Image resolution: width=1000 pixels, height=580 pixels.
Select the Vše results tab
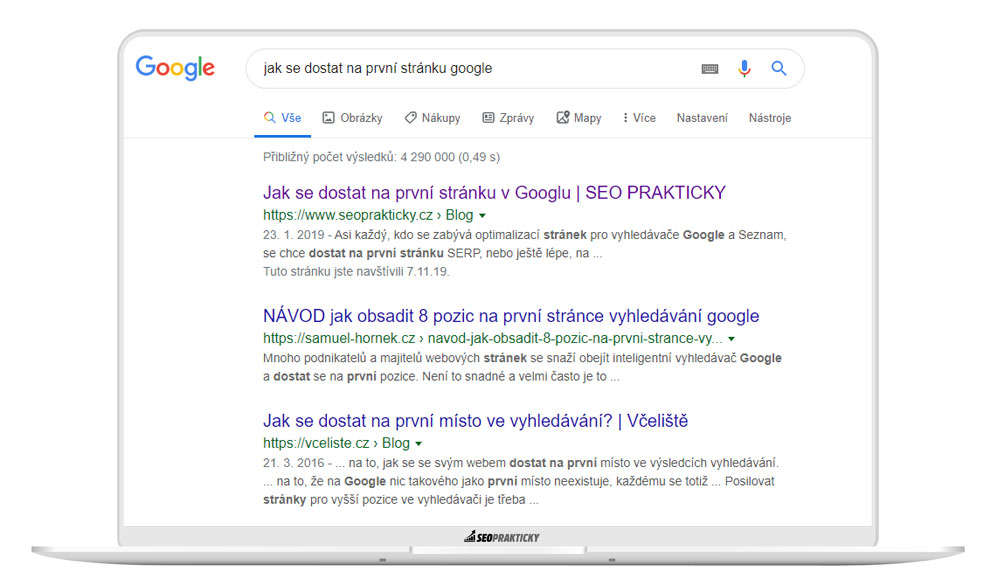(x=283, y=118)
